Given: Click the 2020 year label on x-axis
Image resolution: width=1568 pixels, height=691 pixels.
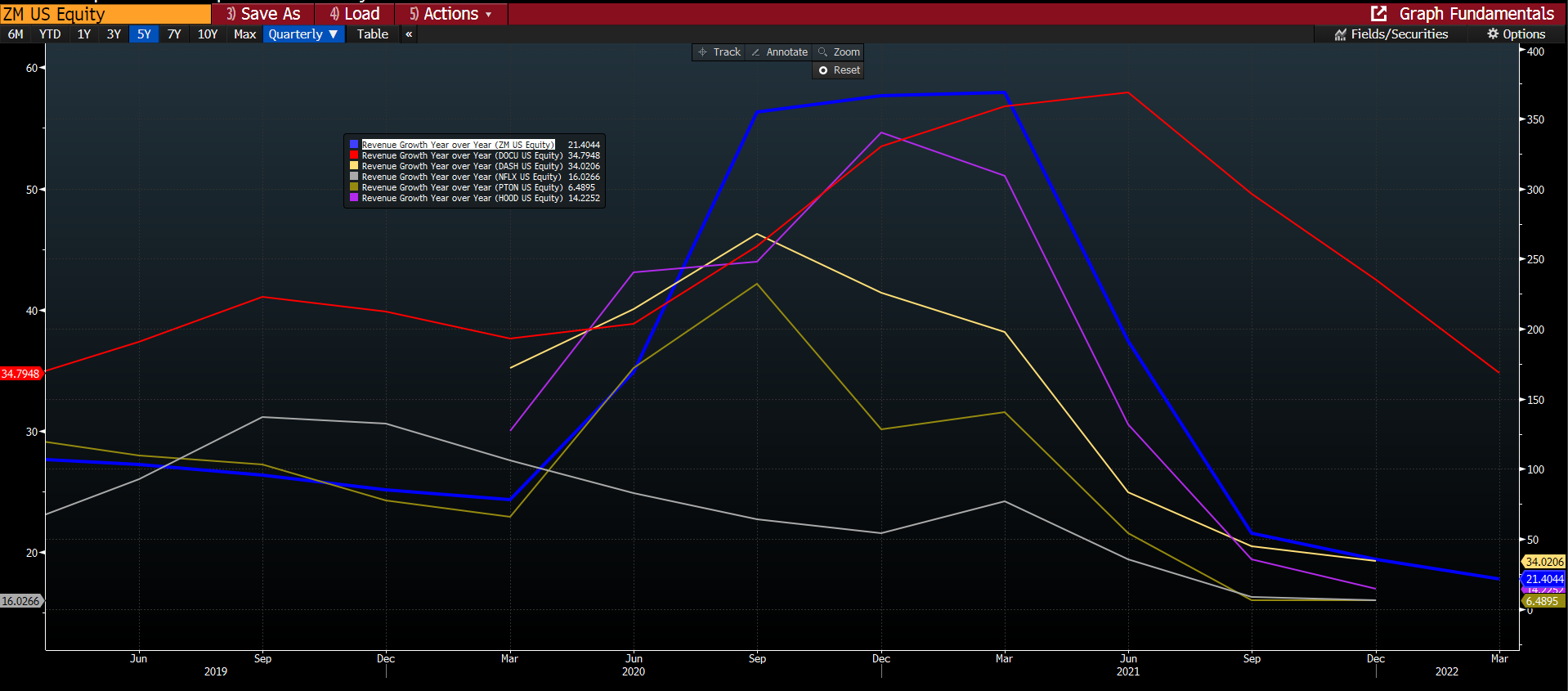Looking at the screenshot, I should [x=634, y=671].
